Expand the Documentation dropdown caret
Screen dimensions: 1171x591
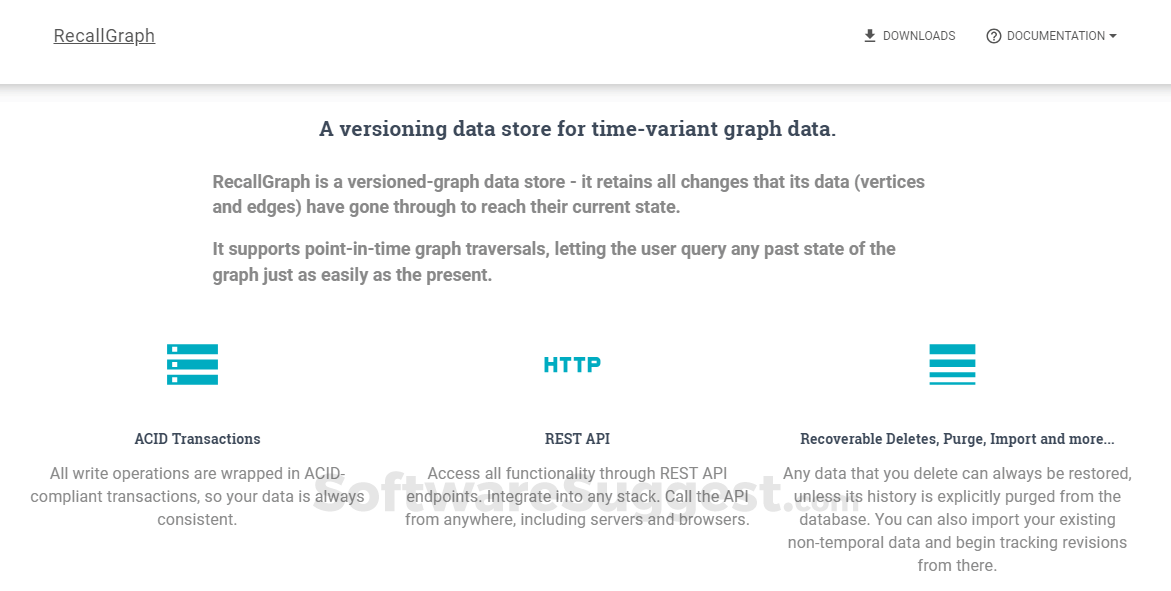coord(1113,36)
